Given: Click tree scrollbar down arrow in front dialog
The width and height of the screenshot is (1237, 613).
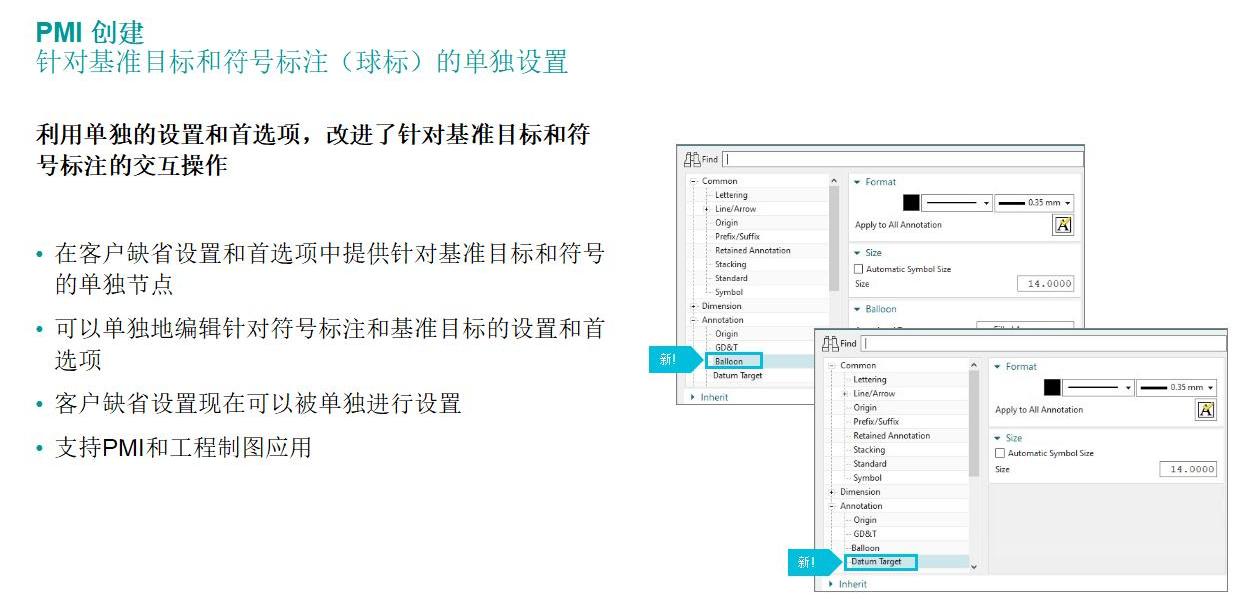Looking at the screenshot, I should point(974,567).
